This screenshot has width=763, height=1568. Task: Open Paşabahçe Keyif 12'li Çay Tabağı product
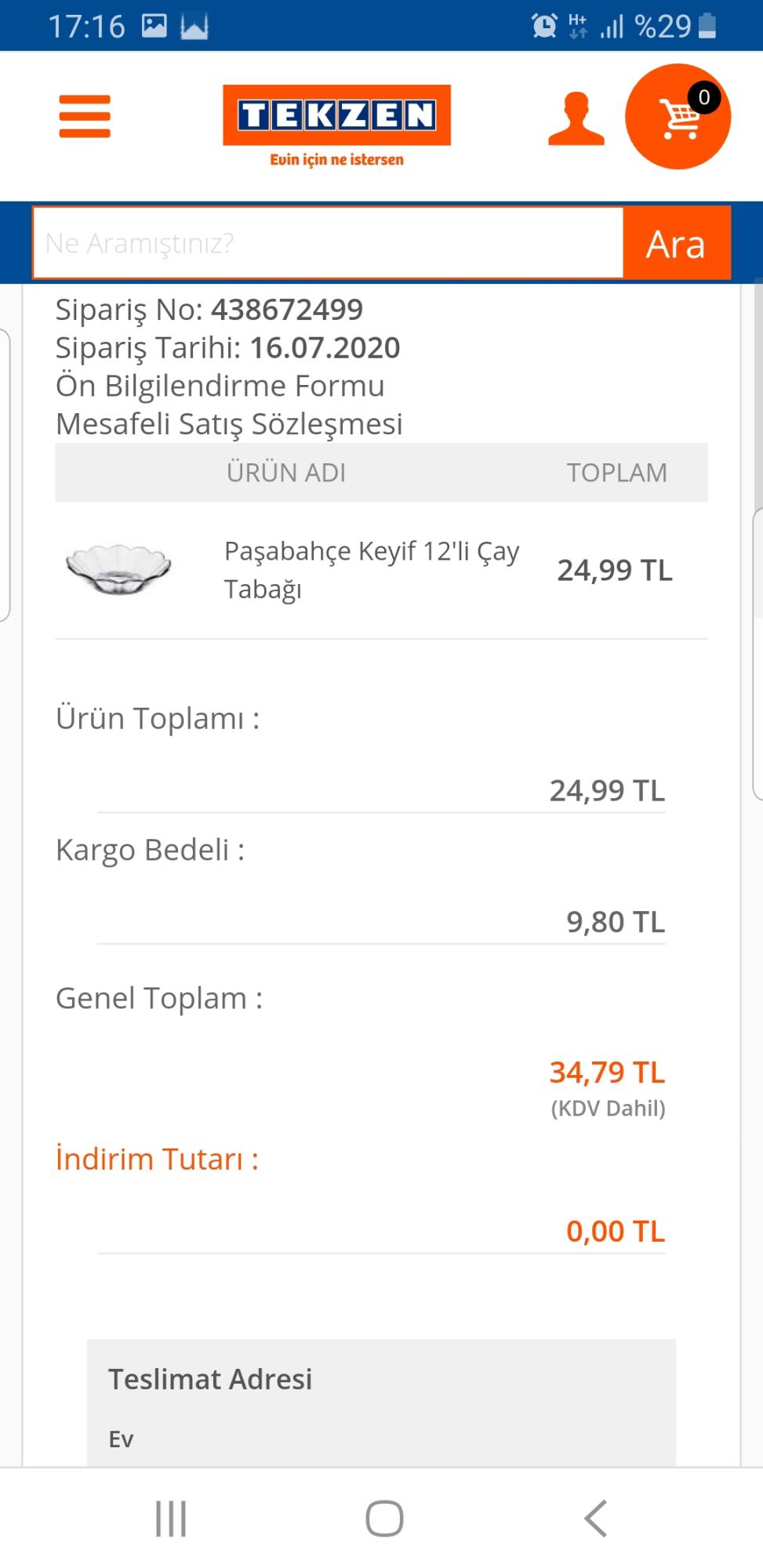tap(371, 569)
